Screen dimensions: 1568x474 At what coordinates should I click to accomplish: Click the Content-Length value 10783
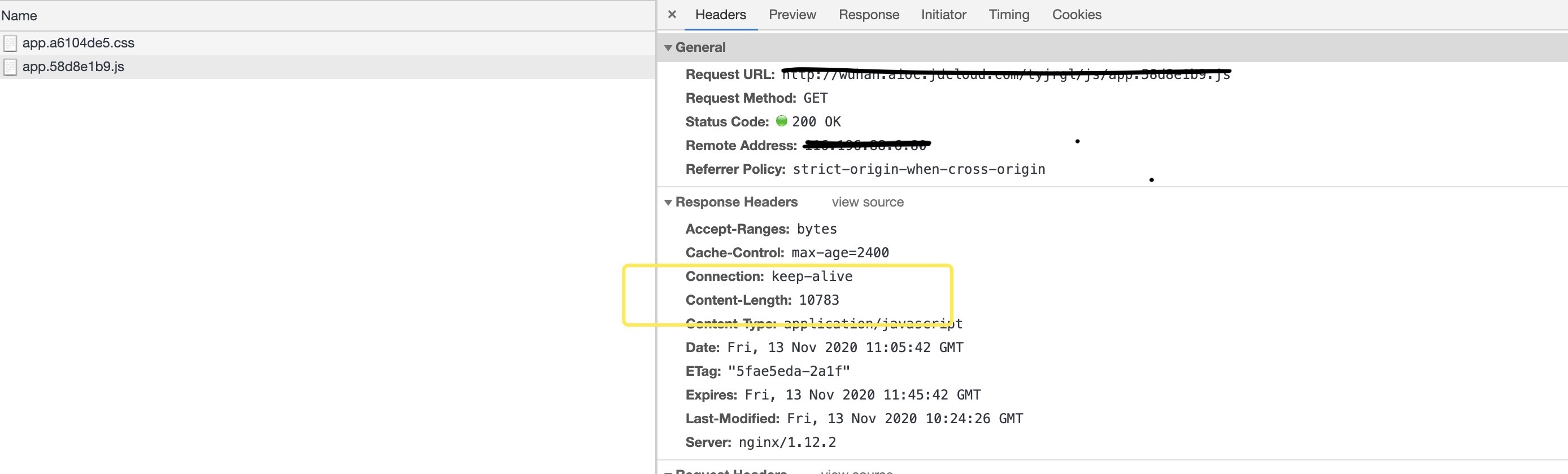tap(818, 300)
